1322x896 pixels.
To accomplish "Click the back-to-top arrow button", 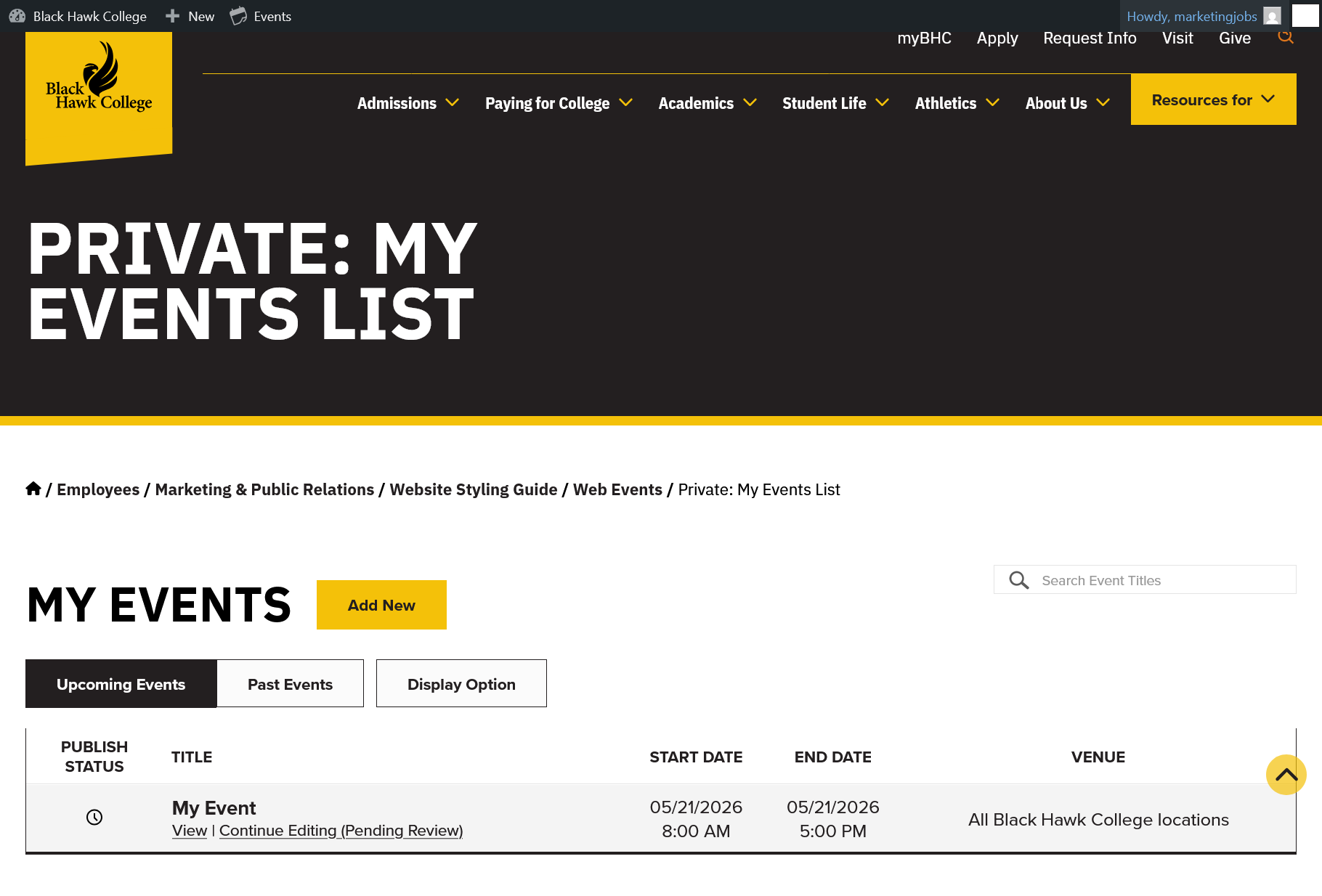I will coord(1286,775).
